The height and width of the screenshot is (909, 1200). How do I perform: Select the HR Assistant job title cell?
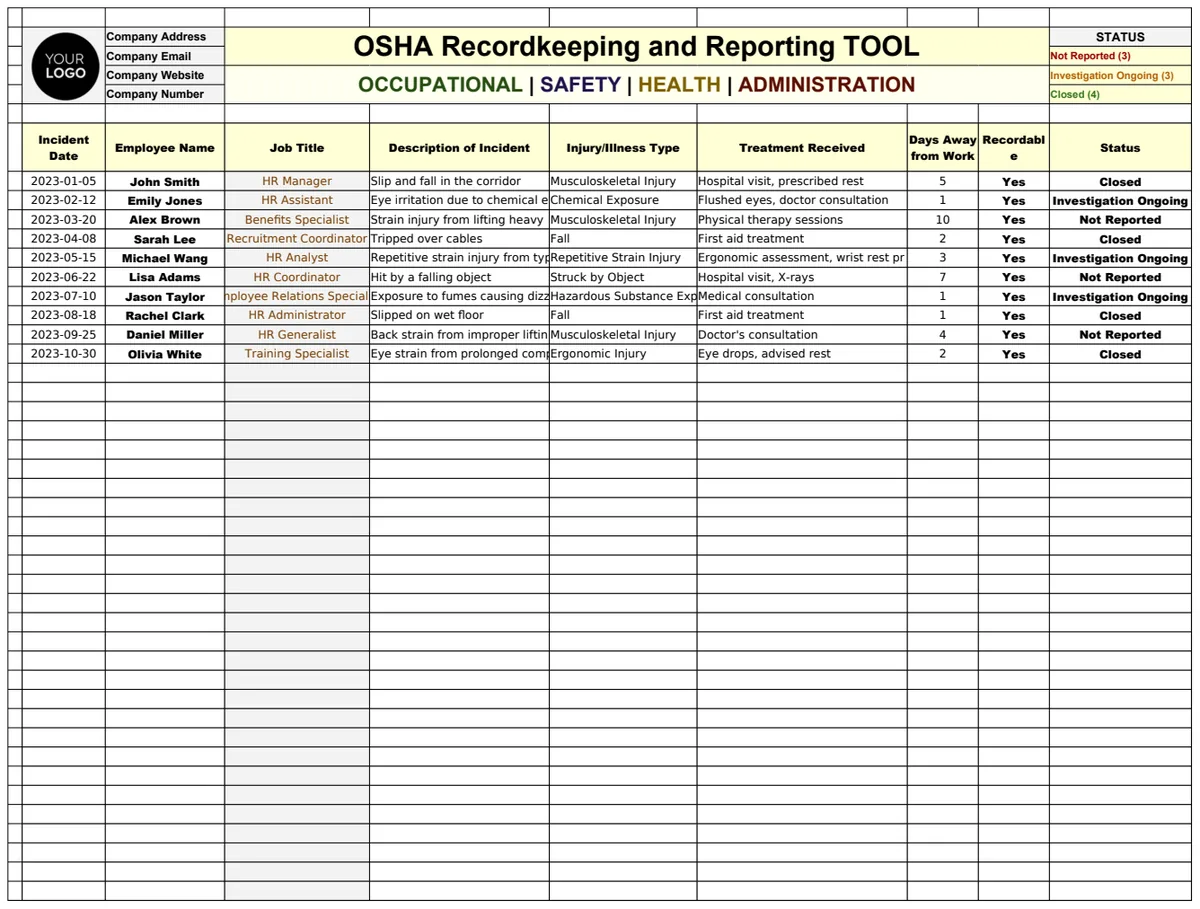click(297, 201)
